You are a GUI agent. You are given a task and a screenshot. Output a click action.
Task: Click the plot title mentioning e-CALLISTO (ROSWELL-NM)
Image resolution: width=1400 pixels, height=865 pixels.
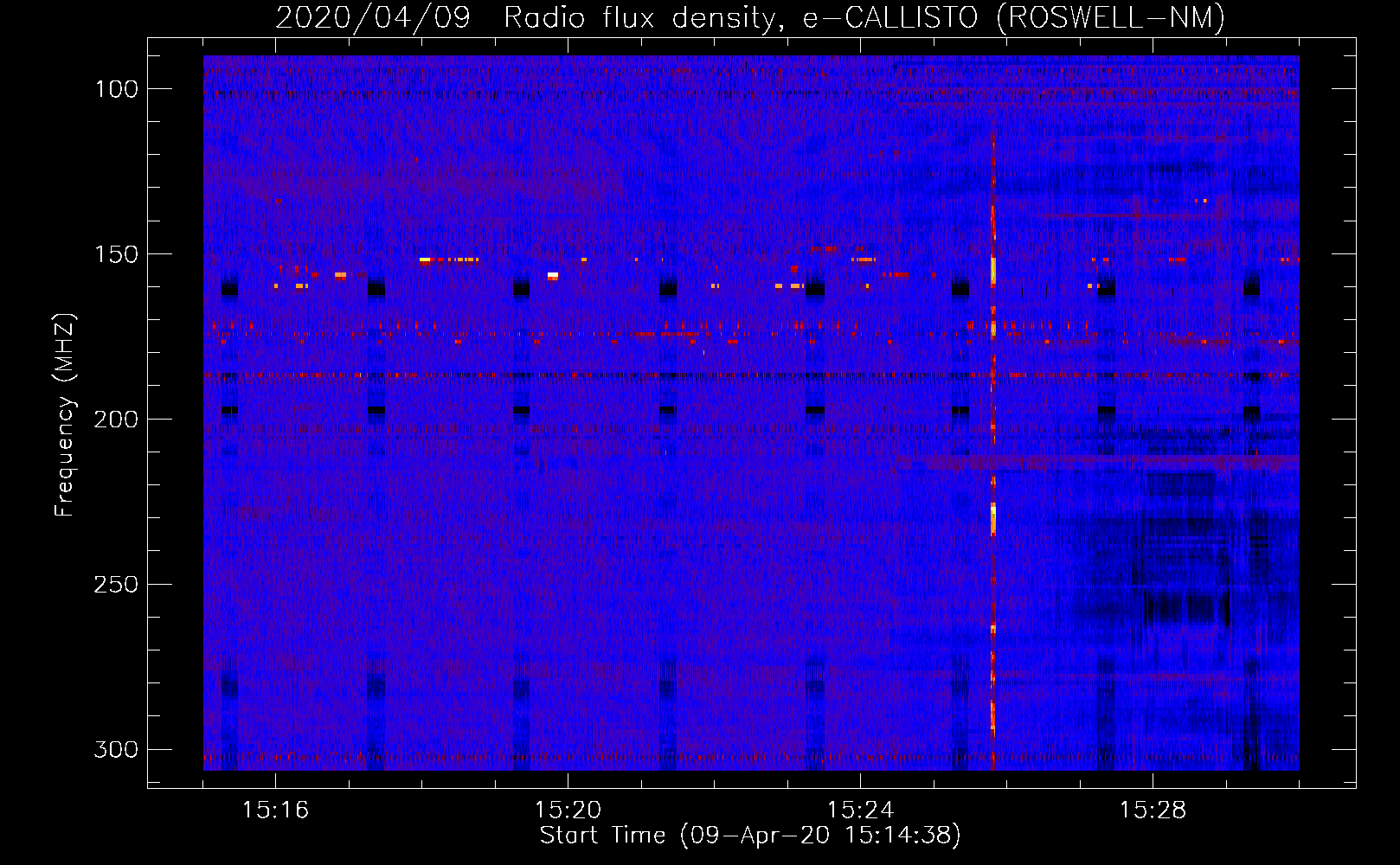(750, 17)
